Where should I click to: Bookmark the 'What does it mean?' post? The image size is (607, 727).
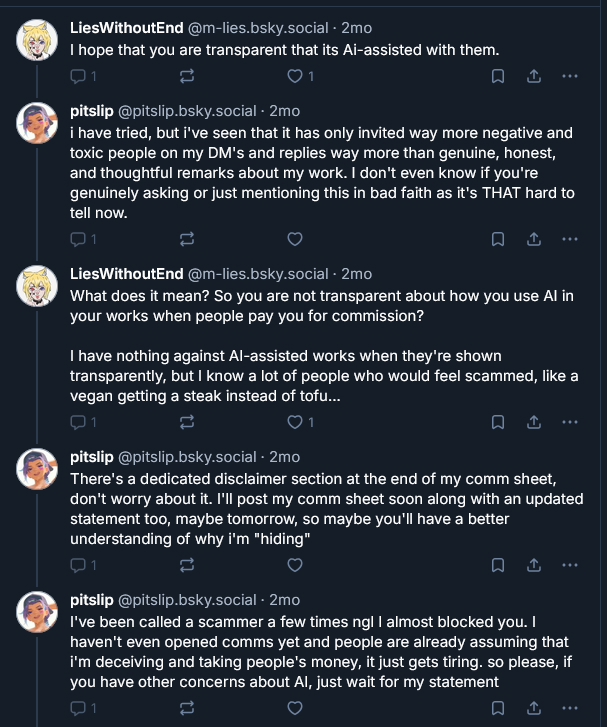click(x=498, y=422)
